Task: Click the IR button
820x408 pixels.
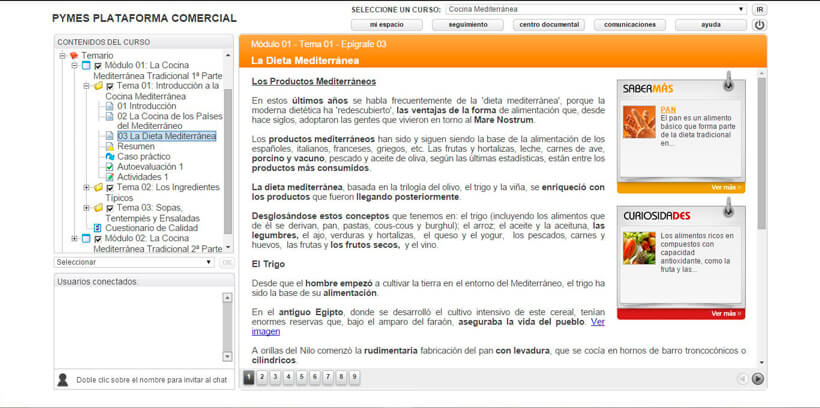Action: tap(759, 10)
